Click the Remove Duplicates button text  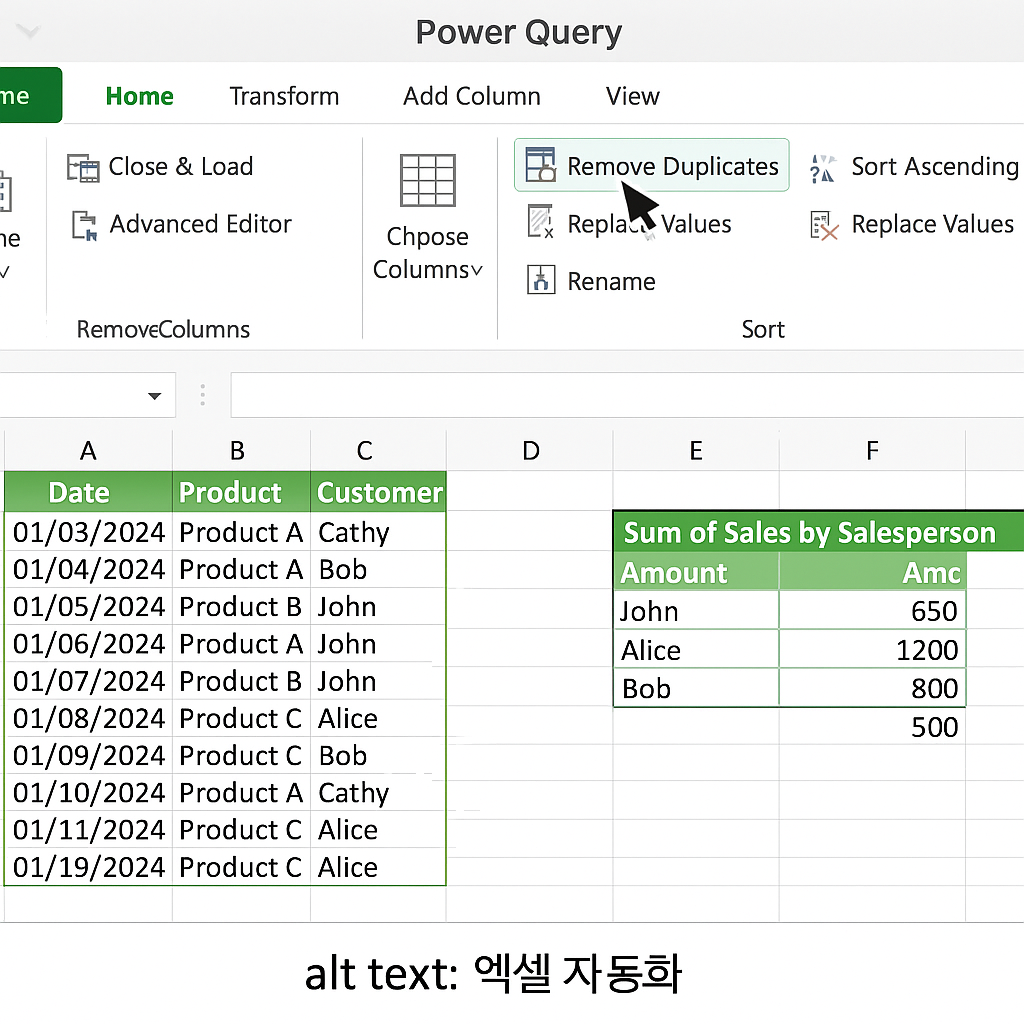(673, 167)
